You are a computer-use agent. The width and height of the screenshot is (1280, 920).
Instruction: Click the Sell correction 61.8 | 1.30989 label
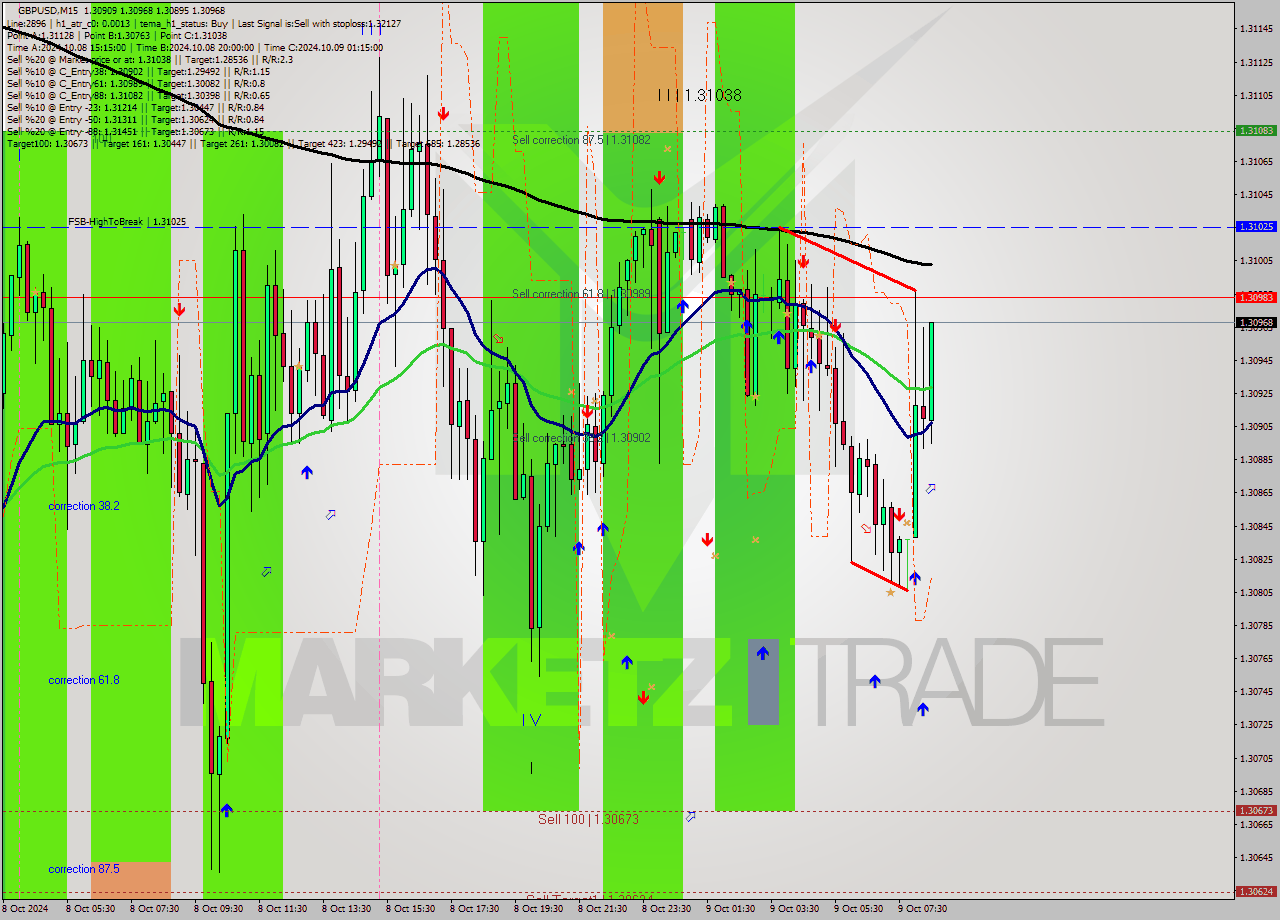point(581,294)
